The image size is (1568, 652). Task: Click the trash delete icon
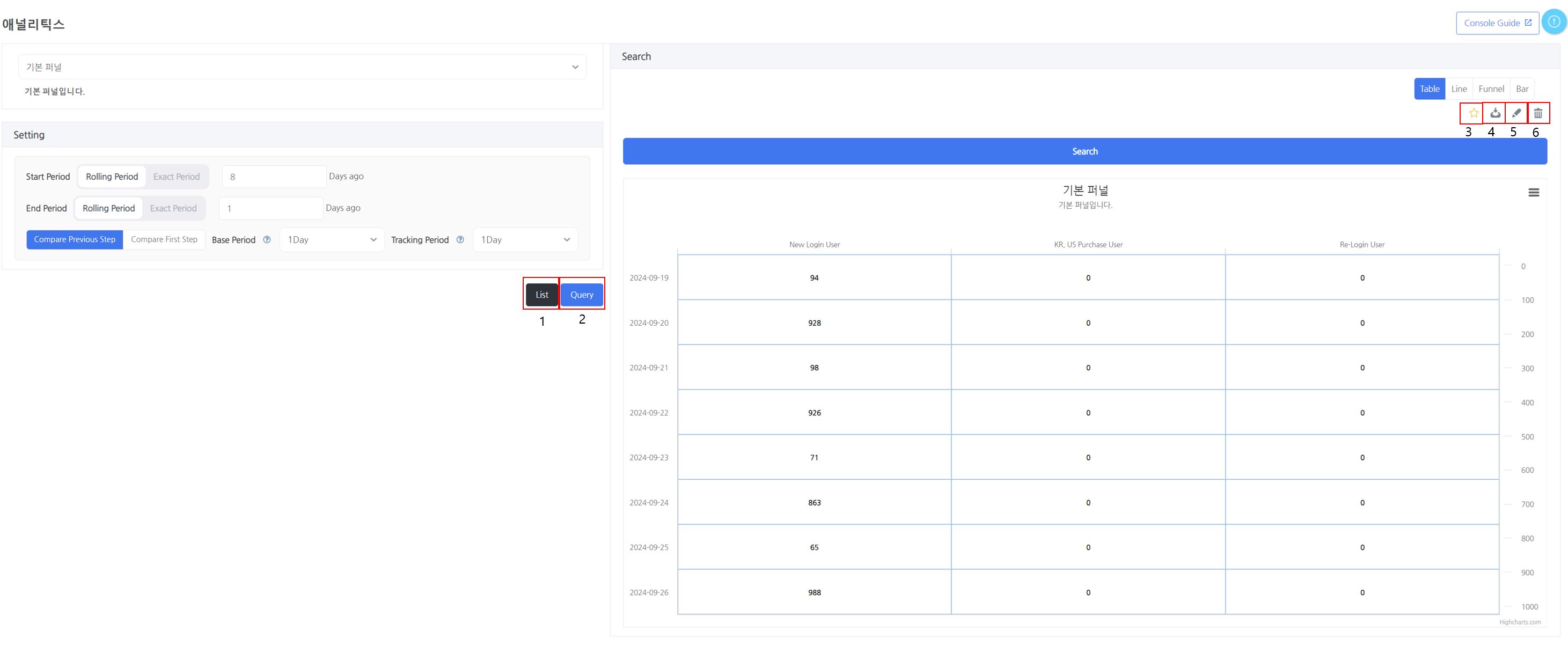(1538, 113)
